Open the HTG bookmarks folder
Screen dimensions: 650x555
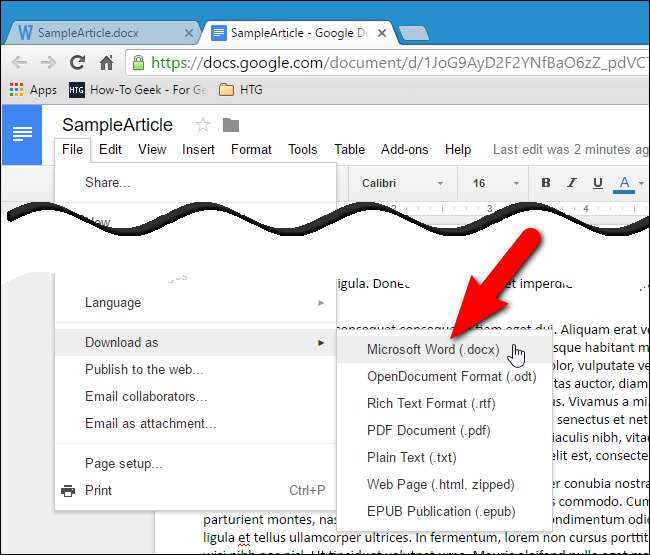241,90
